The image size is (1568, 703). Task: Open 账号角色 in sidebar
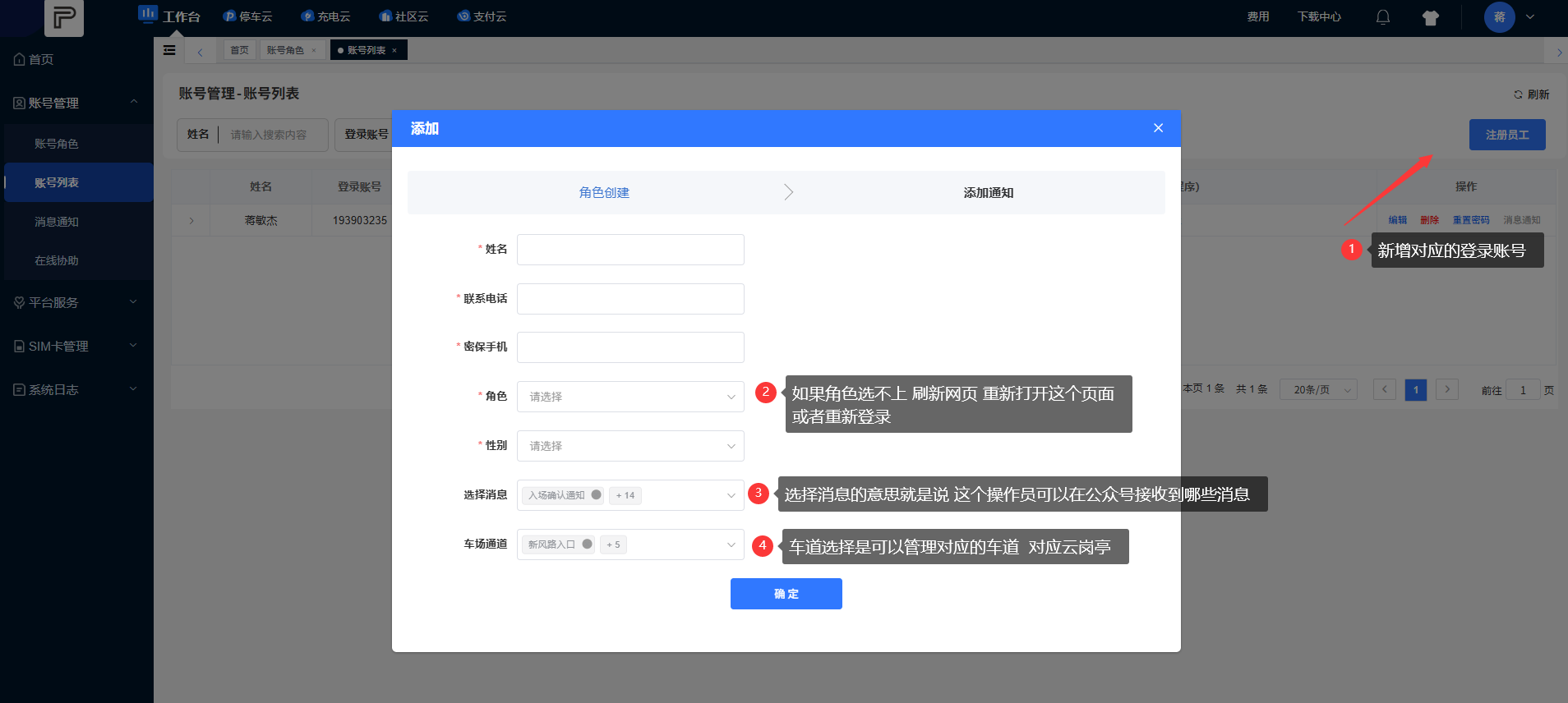[56, 144]
